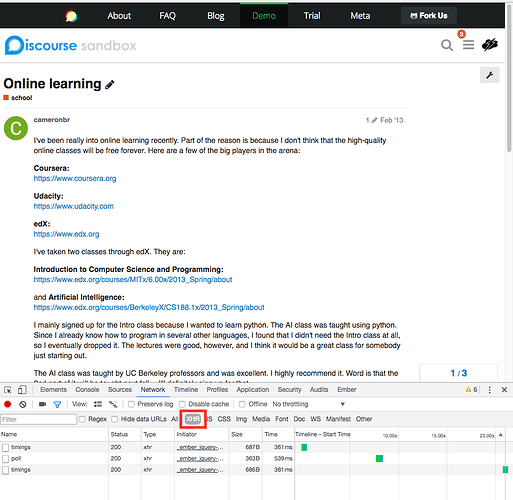Select the XHR filter type

tap(193, 419)
